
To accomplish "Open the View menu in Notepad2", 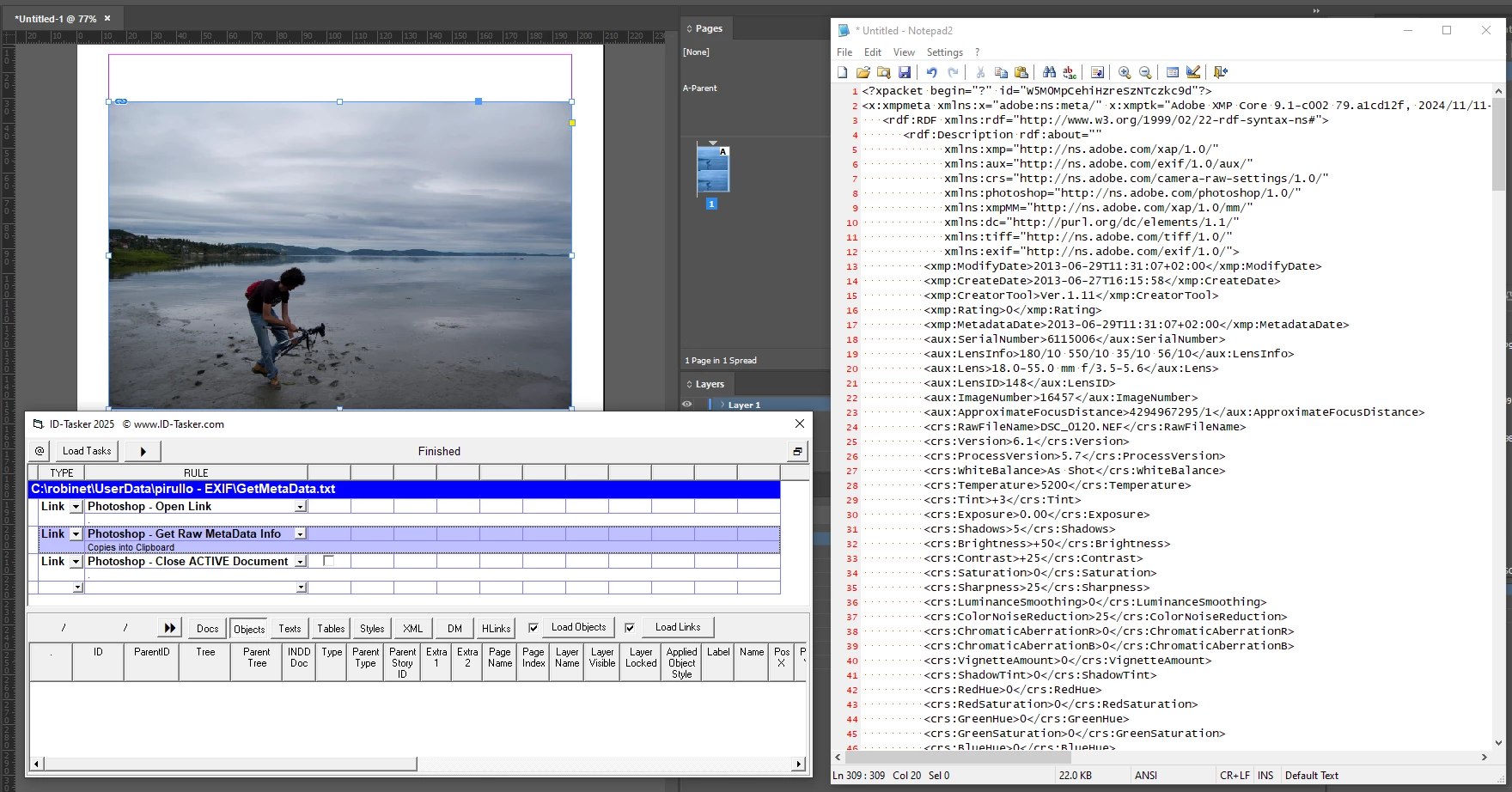I will (904, 52).
